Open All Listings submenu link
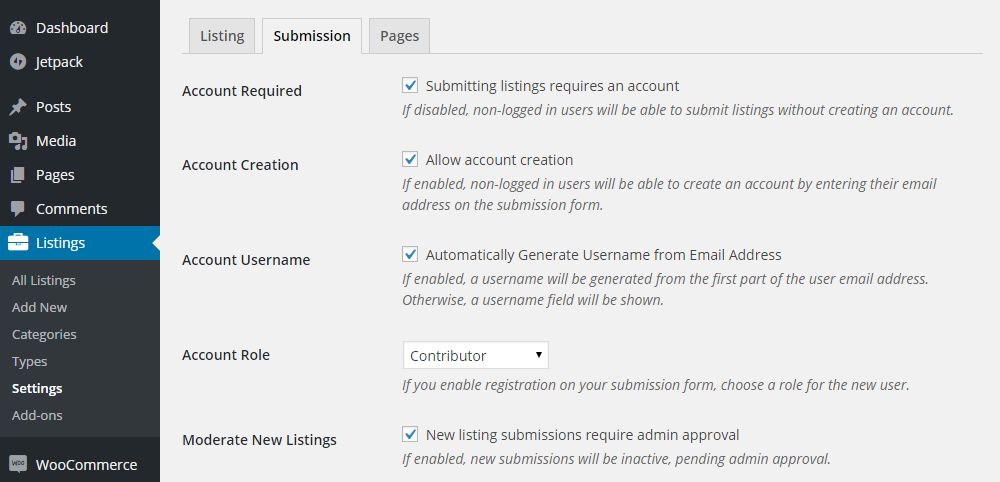Screen dimensions: 1000x482 (43, 281)
